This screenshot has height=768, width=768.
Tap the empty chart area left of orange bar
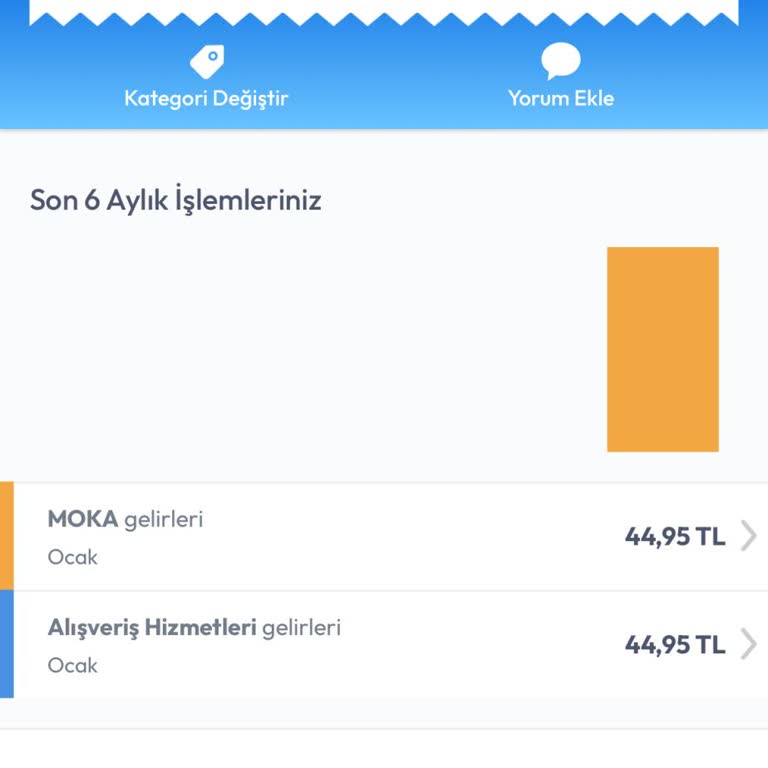pyautogui.click(x=300, y=350)
